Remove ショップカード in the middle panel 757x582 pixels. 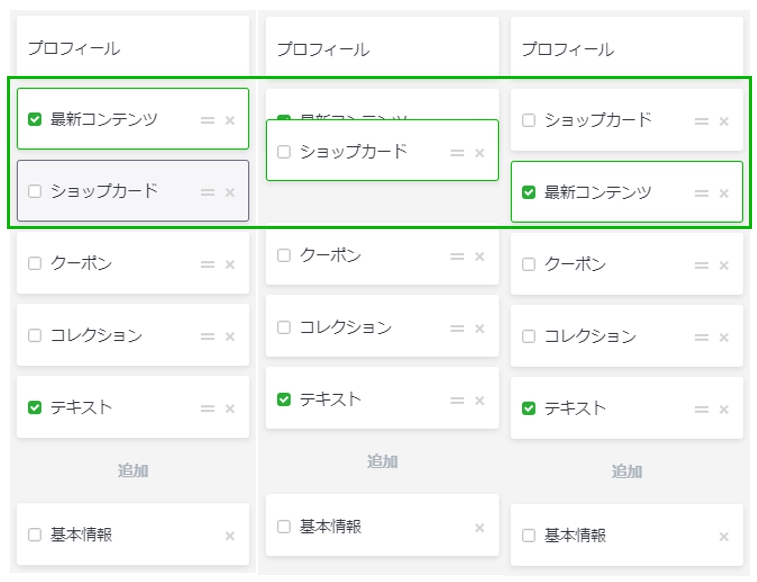tap(479, 153)
